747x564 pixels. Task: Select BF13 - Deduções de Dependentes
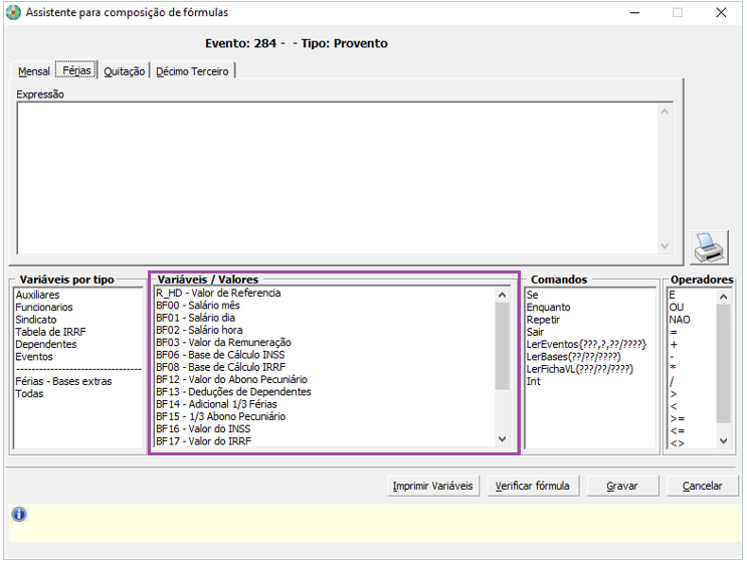[233, 392]
